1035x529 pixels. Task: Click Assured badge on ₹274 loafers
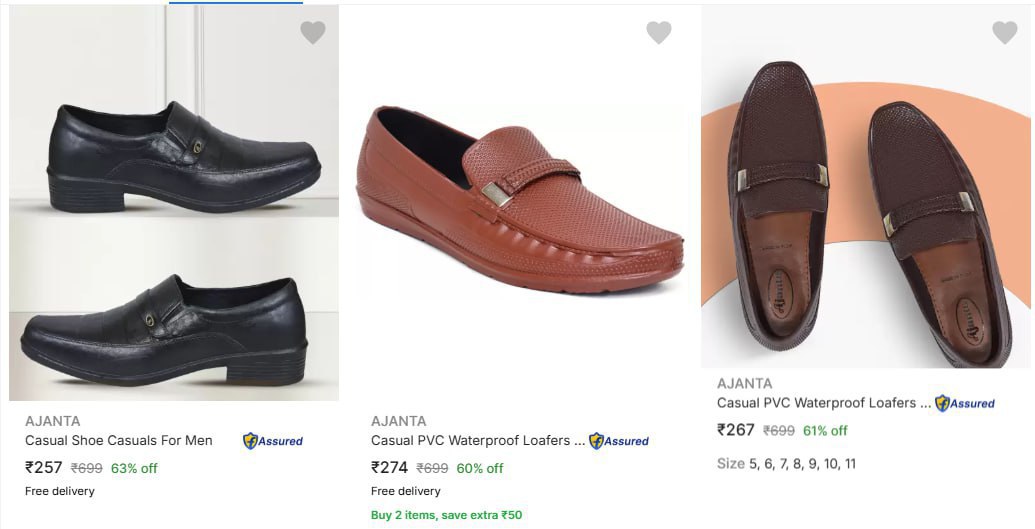619,441
